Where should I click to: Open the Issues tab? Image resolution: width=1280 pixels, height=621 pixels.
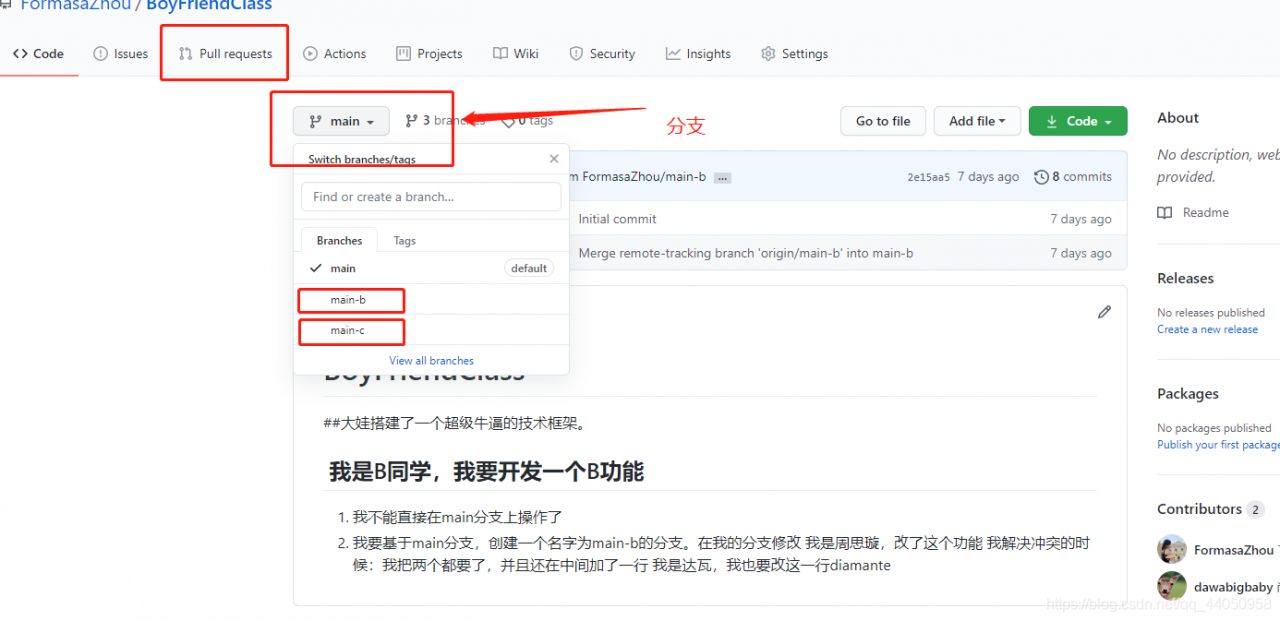tap(120, 54)
